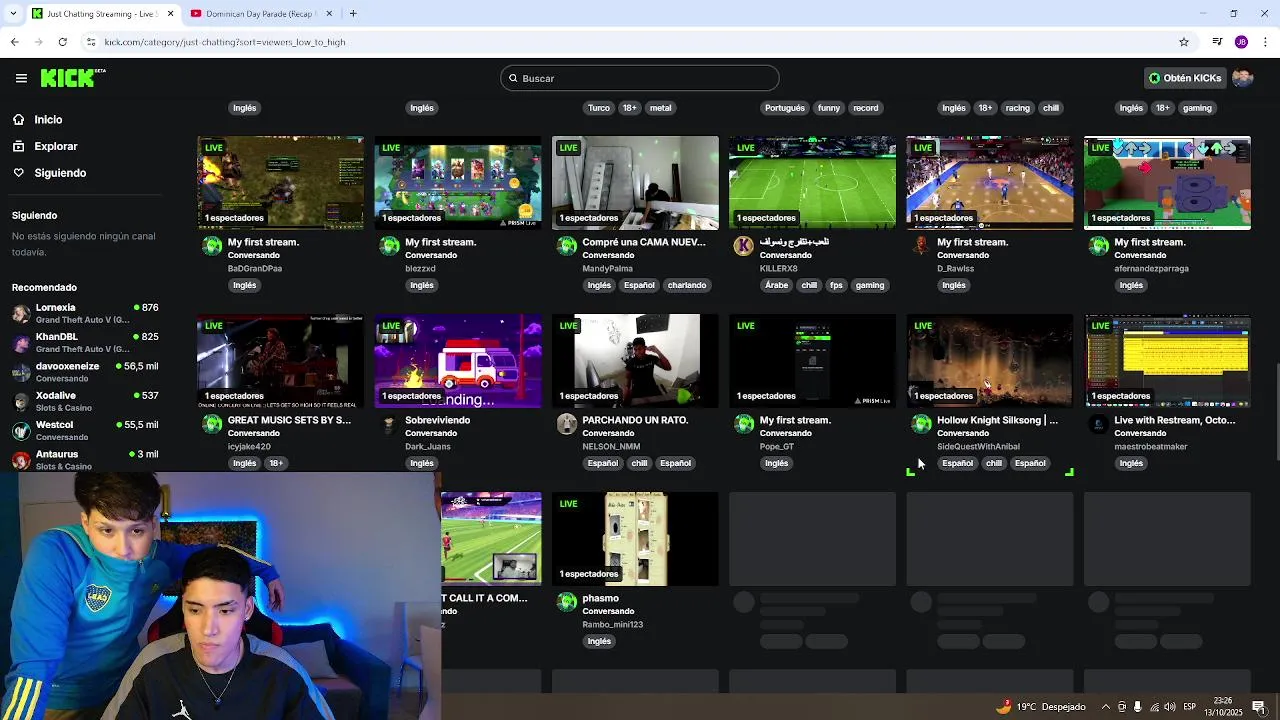Click the 'racing' tag in top row
The height and width of the screenshot is (720, 1280).
pos(1017,108)
